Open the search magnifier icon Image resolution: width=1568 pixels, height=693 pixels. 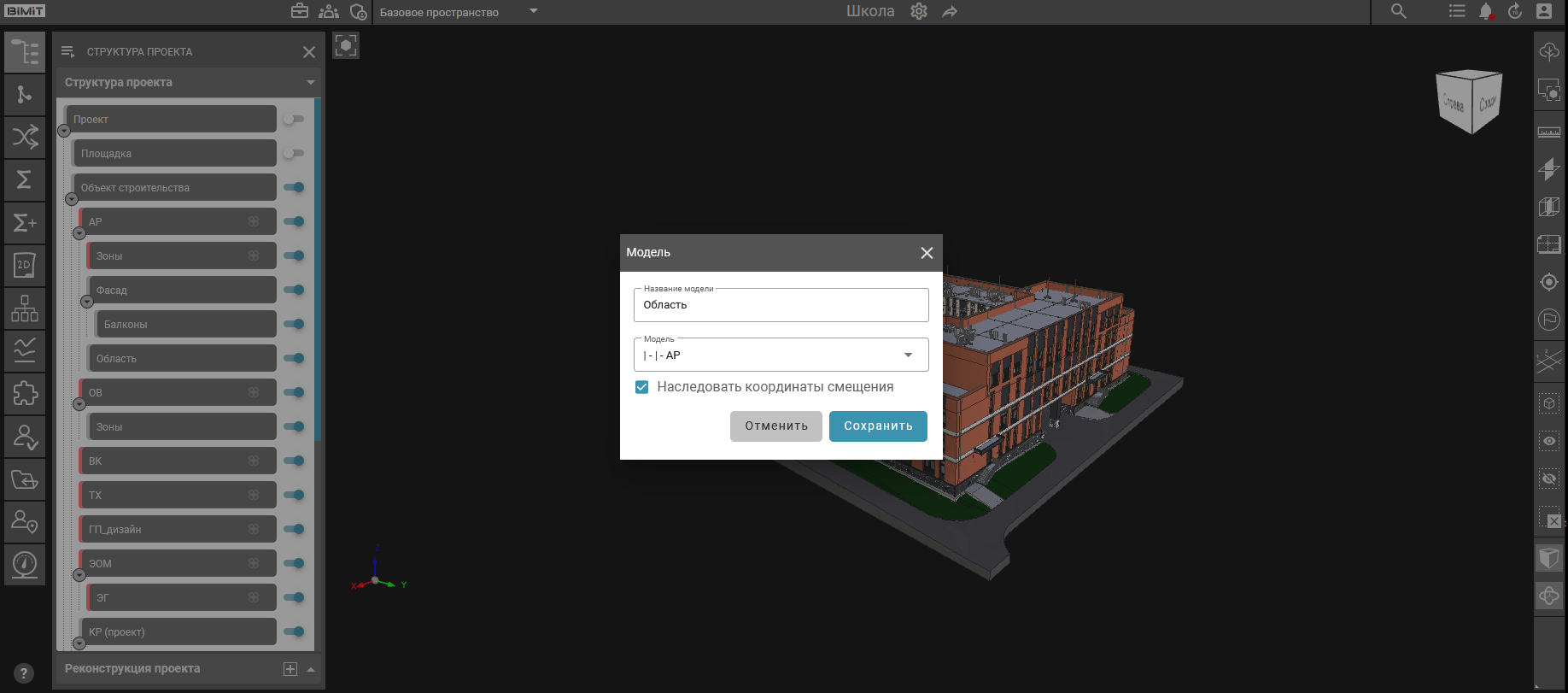tap(1398, 11)
